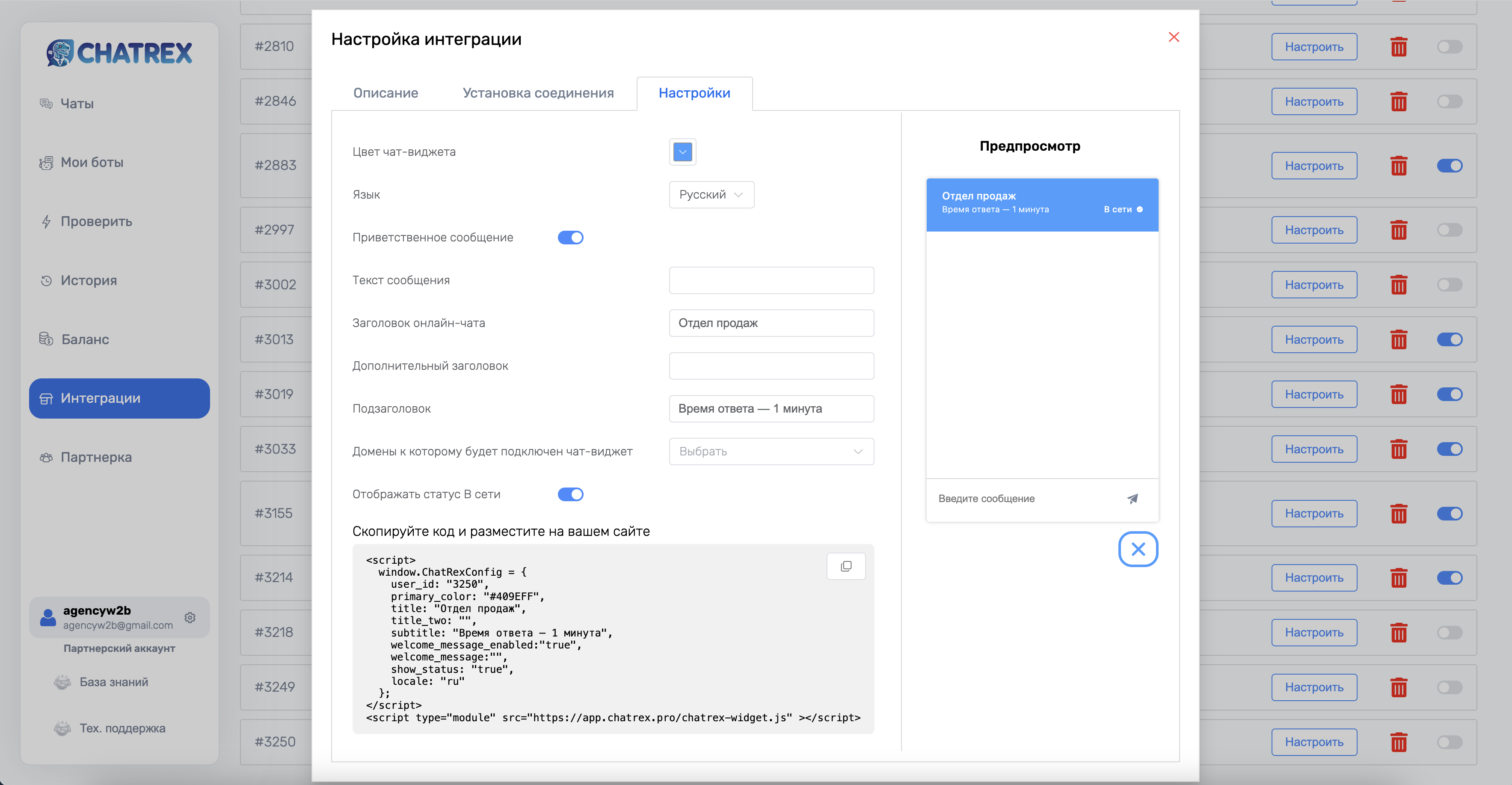Go to Чаты in sidebar

pyautogui.click(x=119, y=104)
